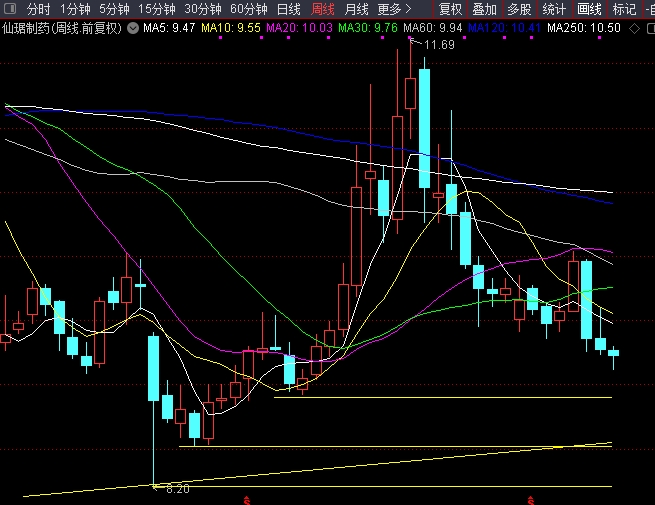Select the 30分钟 period tab
655x505 pixels.
click(203, 9)
